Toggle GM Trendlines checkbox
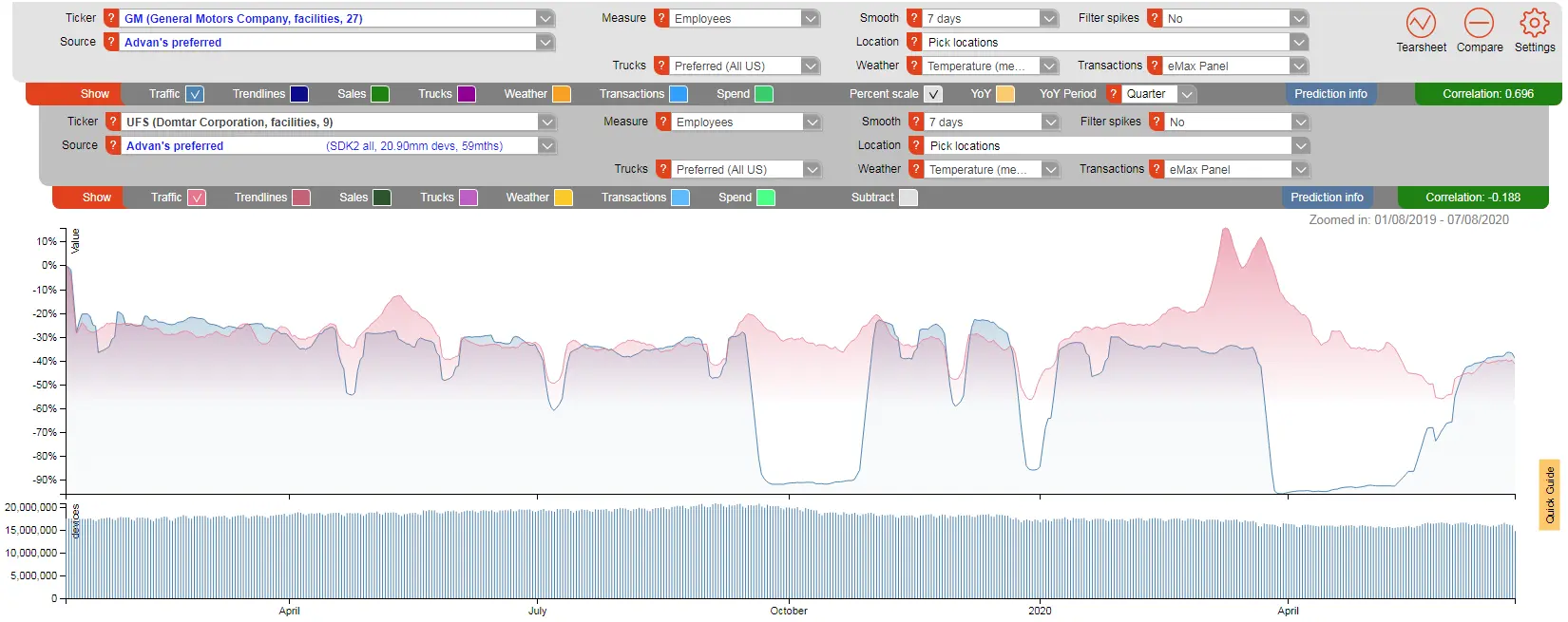This screenshot has height=622, width=1568. point(299,94)
